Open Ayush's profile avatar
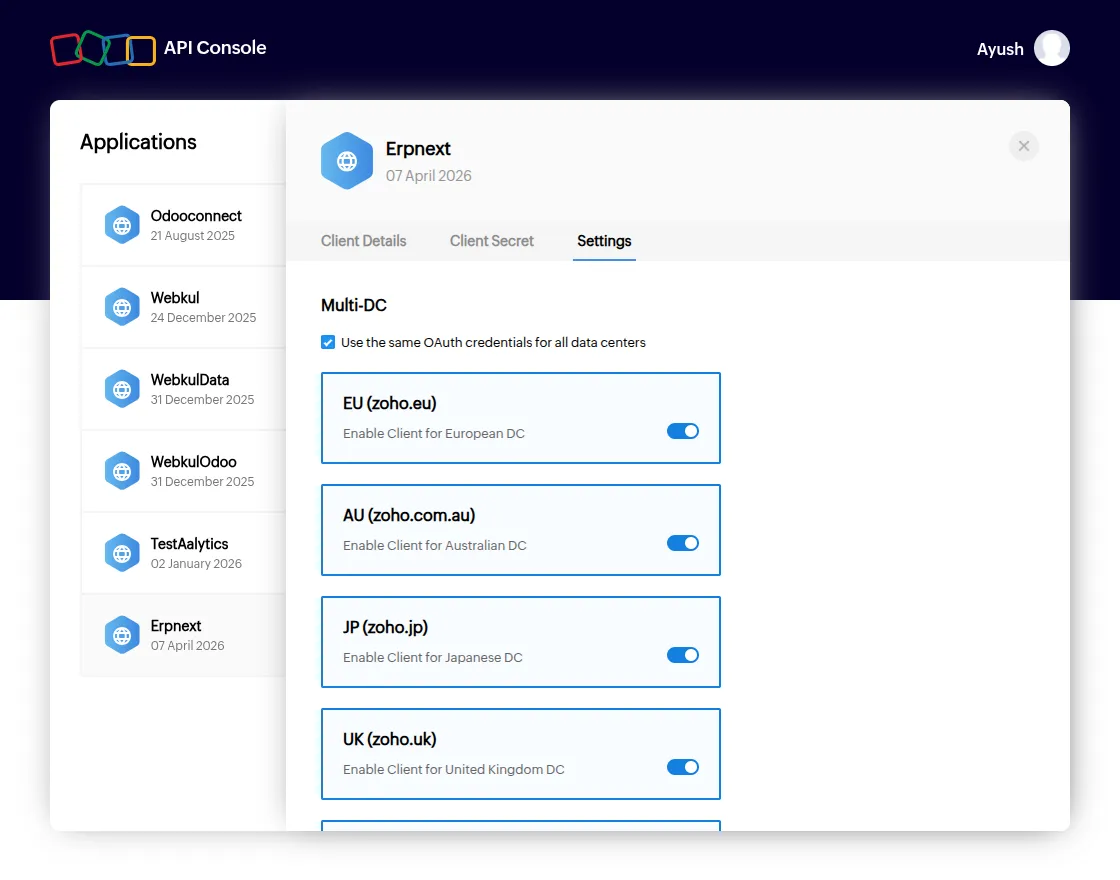 point(1051,48)
